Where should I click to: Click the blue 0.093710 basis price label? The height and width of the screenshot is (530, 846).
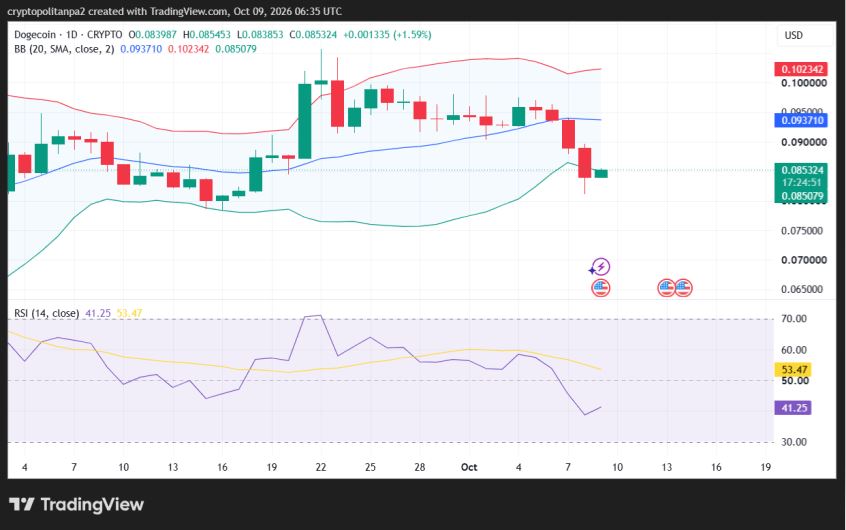801,120
